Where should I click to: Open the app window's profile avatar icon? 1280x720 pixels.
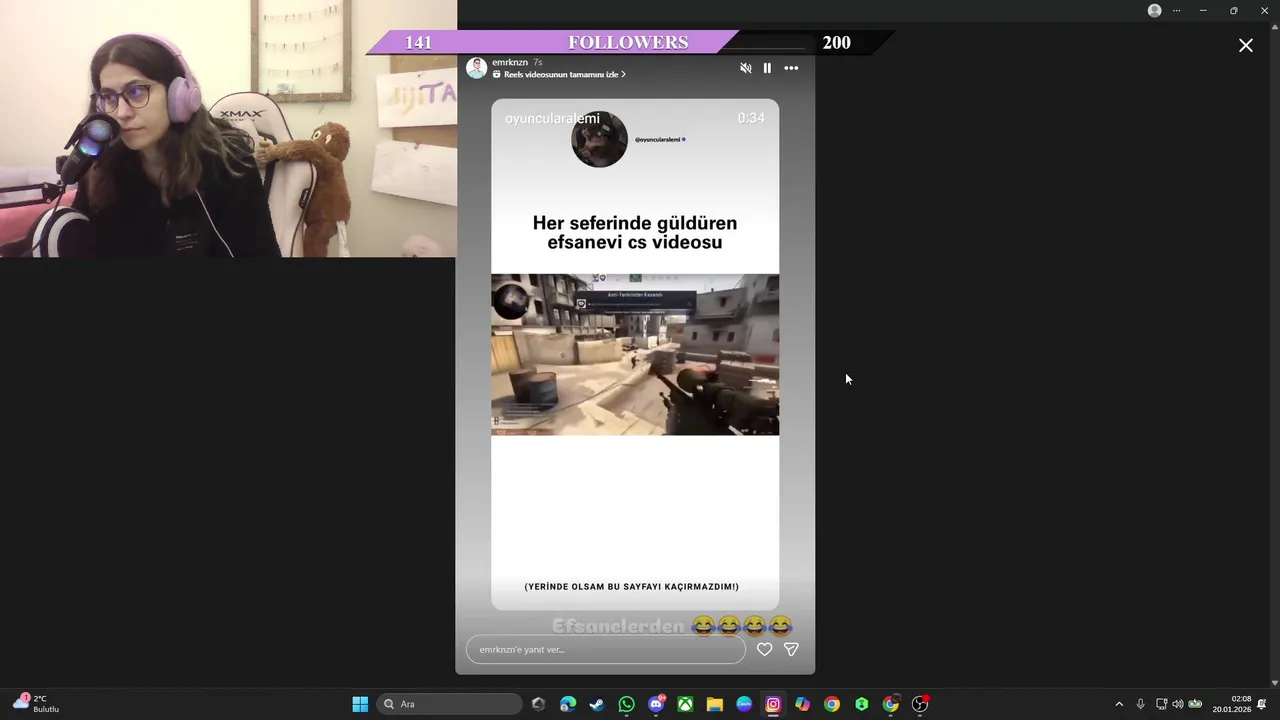click(1155, 10)
